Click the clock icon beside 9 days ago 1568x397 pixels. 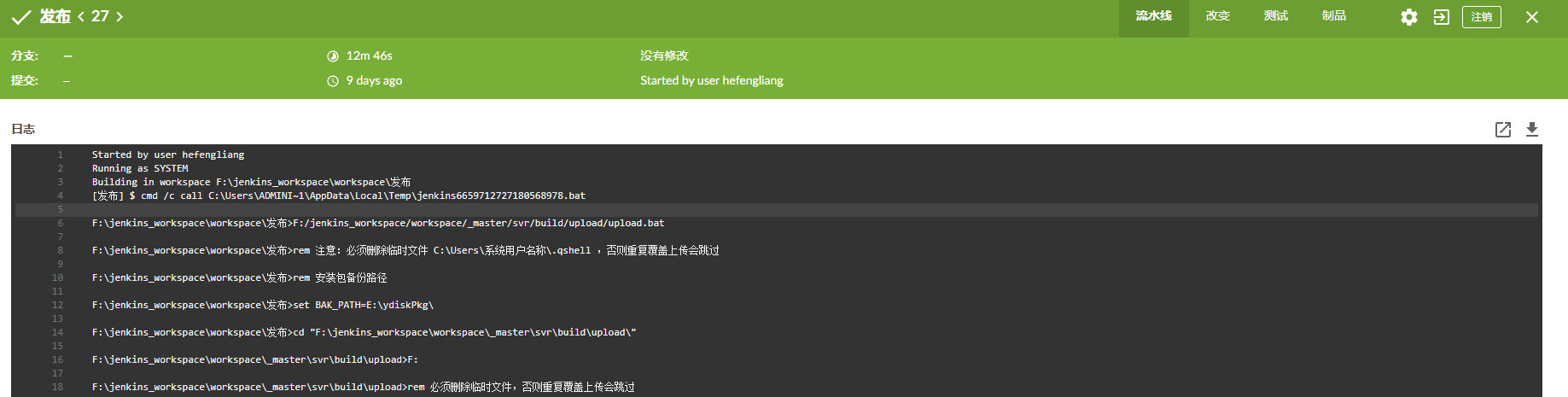(333, 81)
